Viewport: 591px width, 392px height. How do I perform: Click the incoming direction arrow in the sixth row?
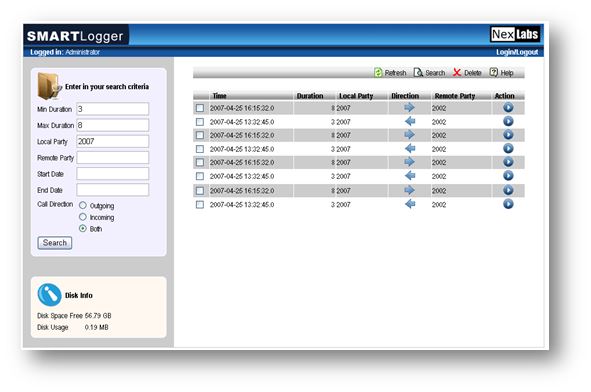coord(410,176)
